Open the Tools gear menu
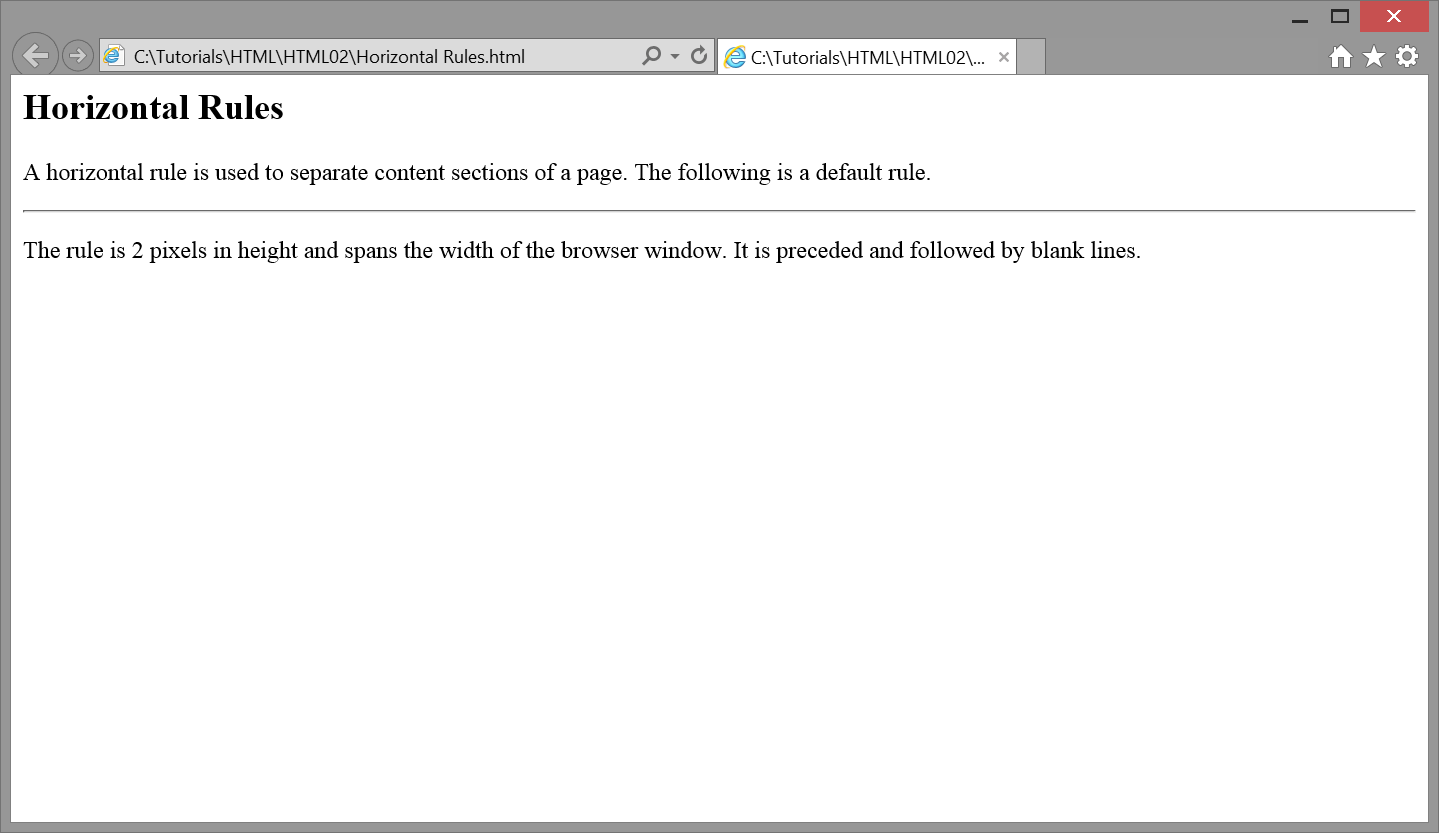 [1407, 57]
